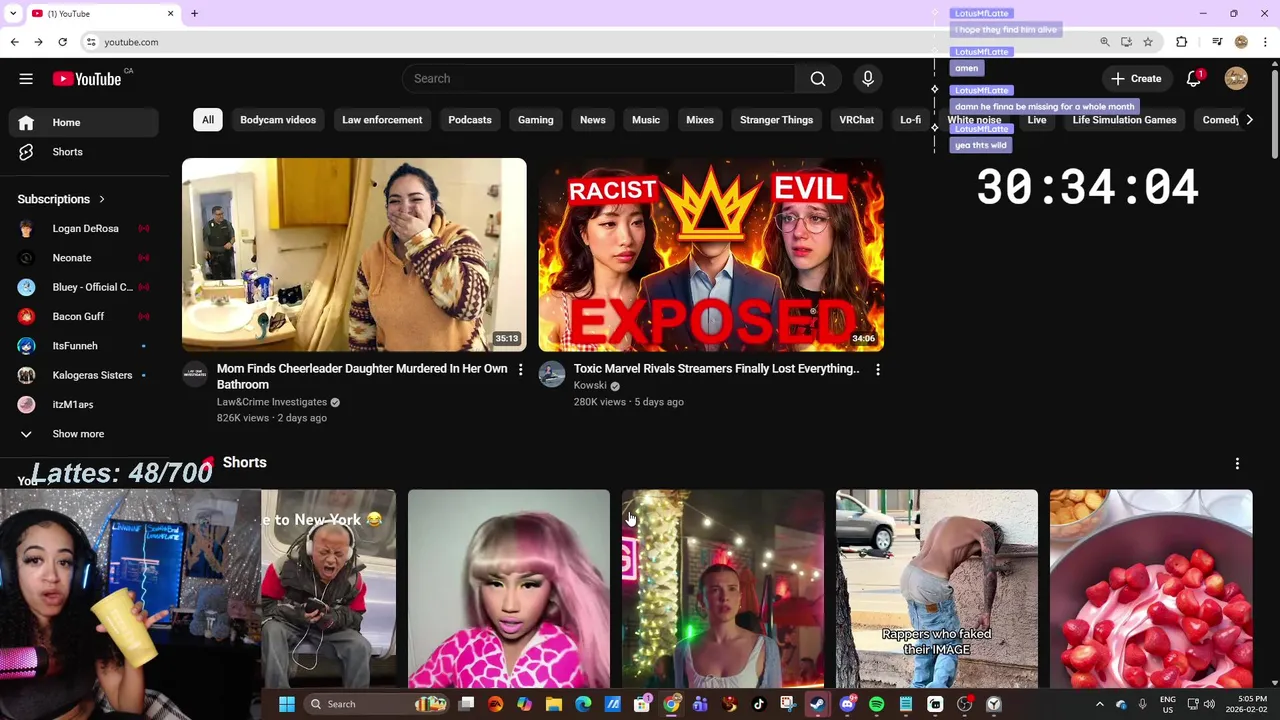Viewport: 1280px width, 720px height.
Task: Click Kowski channel avatar
Action: click(552, 374)
